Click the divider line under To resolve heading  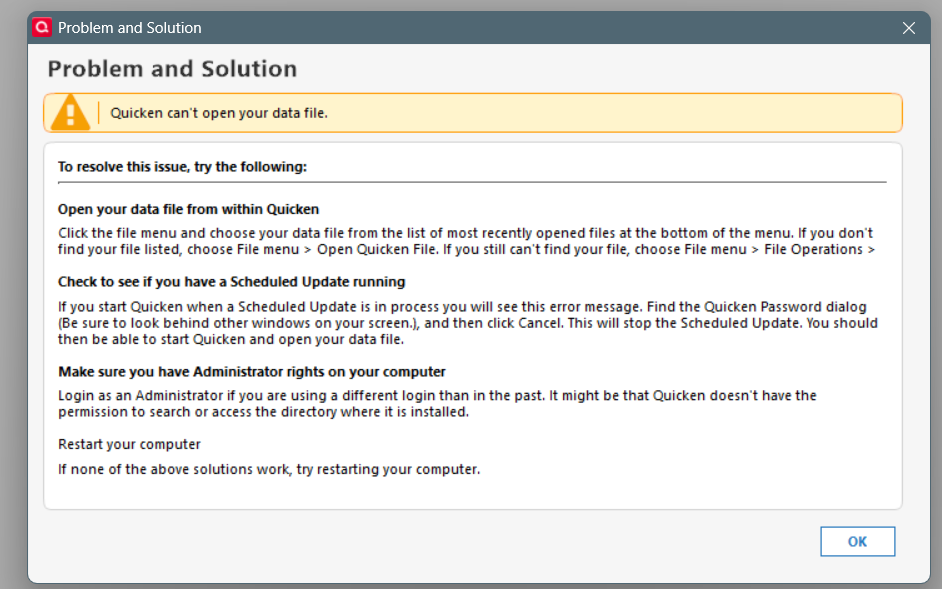tap(472, 182)
